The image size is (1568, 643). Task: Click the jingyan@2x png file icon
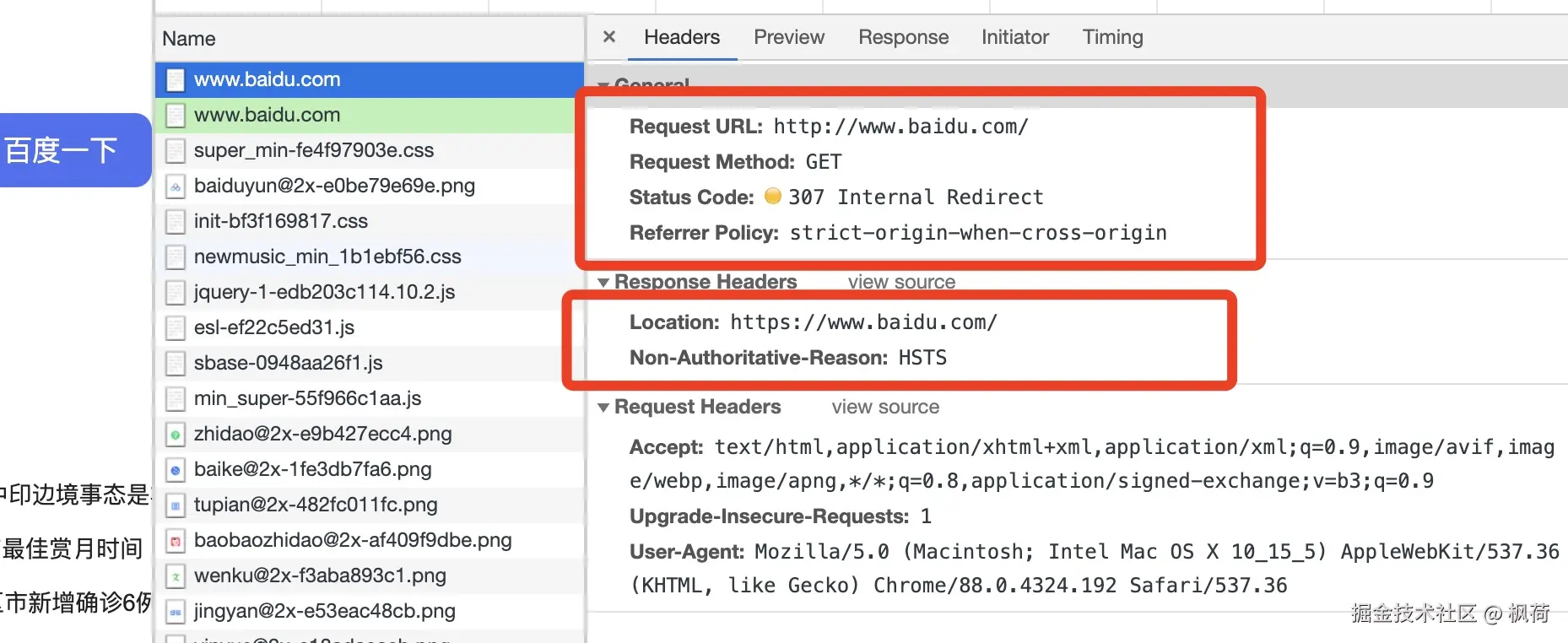(176, 612)
